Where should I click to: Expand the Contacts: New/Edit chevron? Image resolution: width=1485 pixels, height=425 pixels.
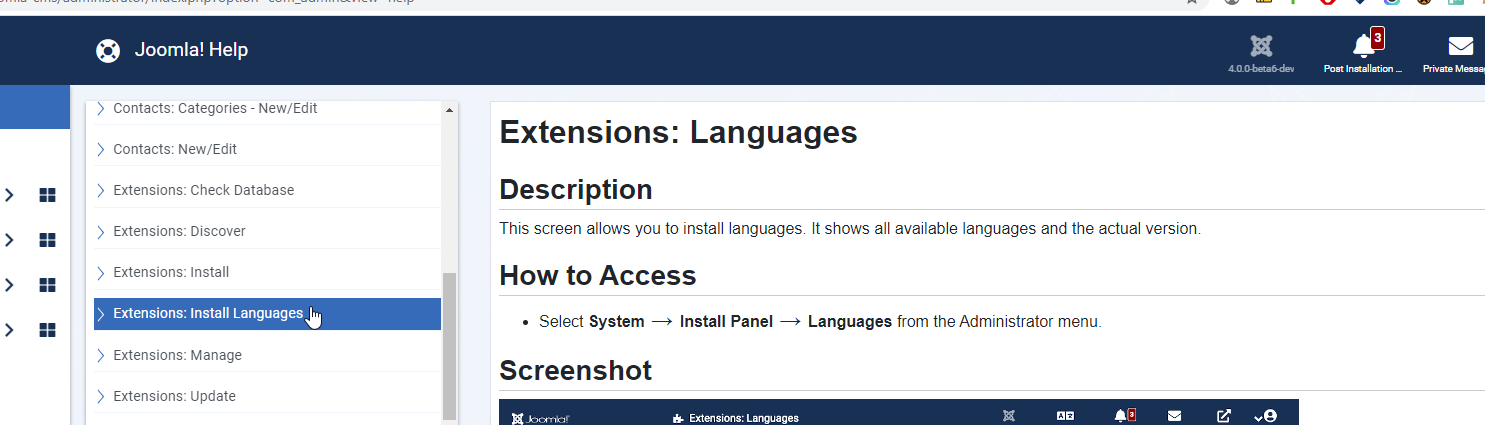(100, 149)
